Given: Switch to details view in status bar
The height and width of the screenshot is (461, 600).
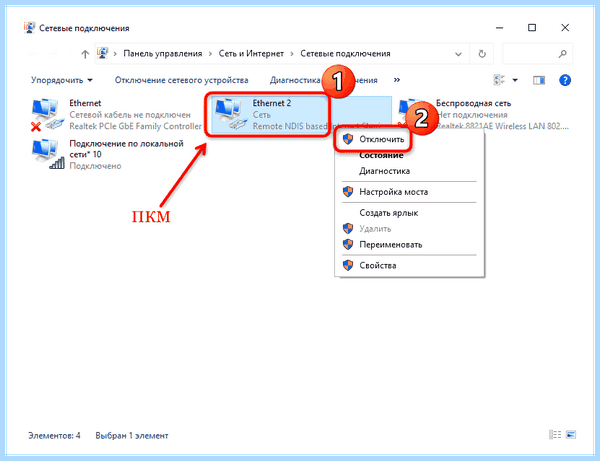Looking at the screenshot, I should tap(555, 435).
